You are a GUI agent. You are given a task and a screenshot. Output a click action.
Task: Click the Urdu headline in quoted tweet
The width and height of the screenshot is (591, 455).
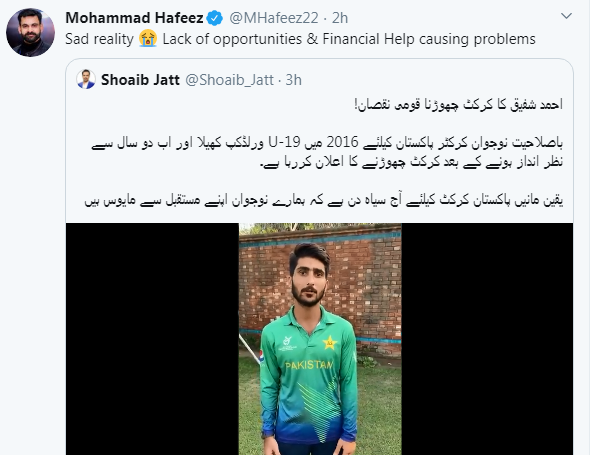(x=458, y=105)
